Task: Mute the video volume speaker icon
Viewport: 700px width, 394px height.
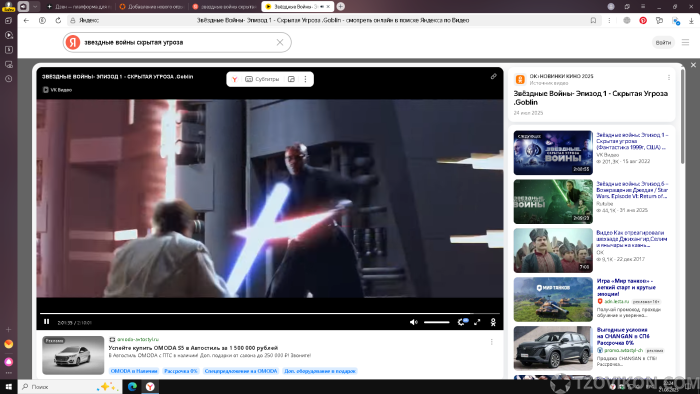Action: pos(413,322)
